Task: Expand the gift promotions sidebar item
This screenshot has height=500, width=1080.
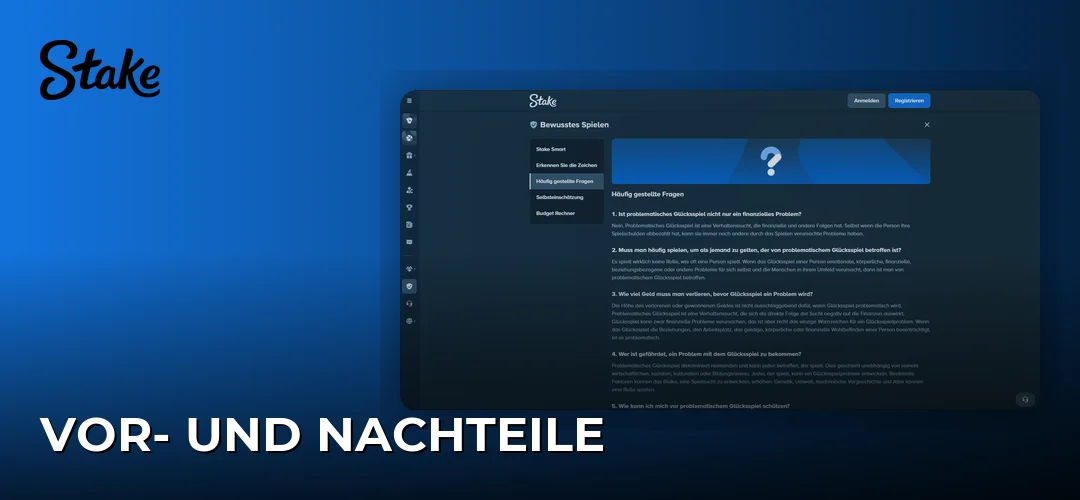Action: 409,156
